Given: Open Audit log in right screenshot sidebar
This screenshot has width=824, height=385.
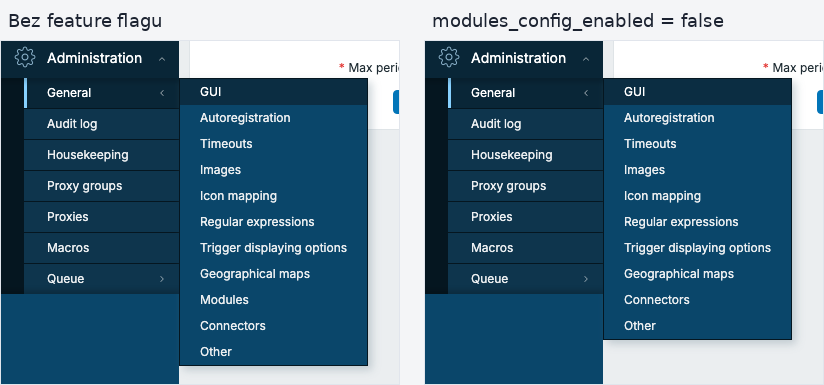Looking at the screenshot, I should click(x=526, y=124).
